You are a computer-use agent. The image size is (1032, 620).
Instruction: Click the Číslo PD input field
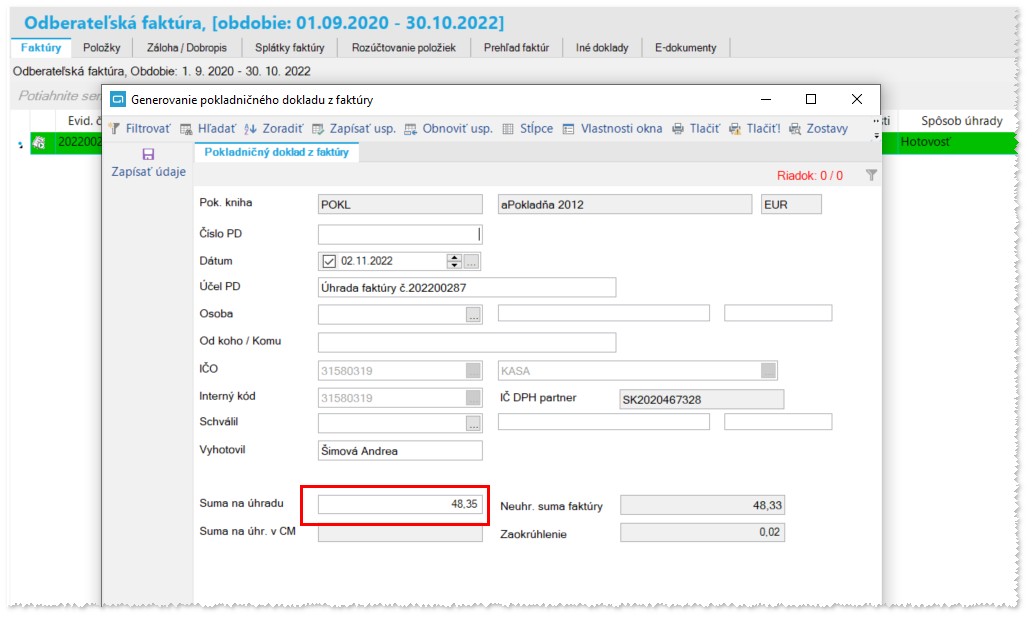point(400,234)
